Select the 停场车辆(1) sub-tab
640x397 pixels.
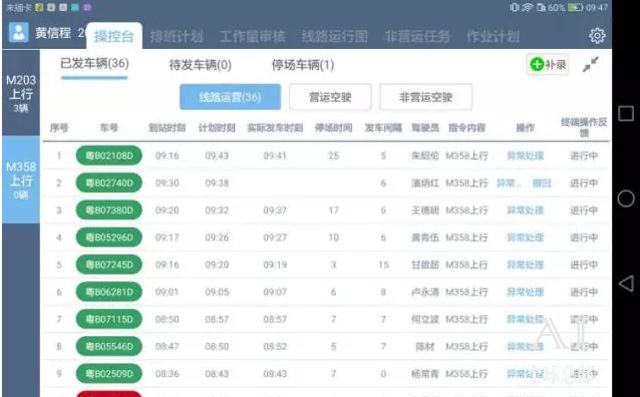(x=303, y=65)
